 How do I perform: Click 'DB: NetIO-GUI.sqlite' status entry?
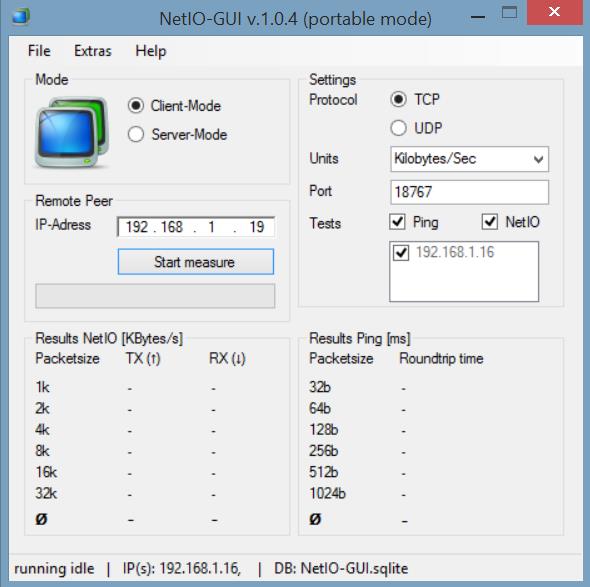(341, 568)
